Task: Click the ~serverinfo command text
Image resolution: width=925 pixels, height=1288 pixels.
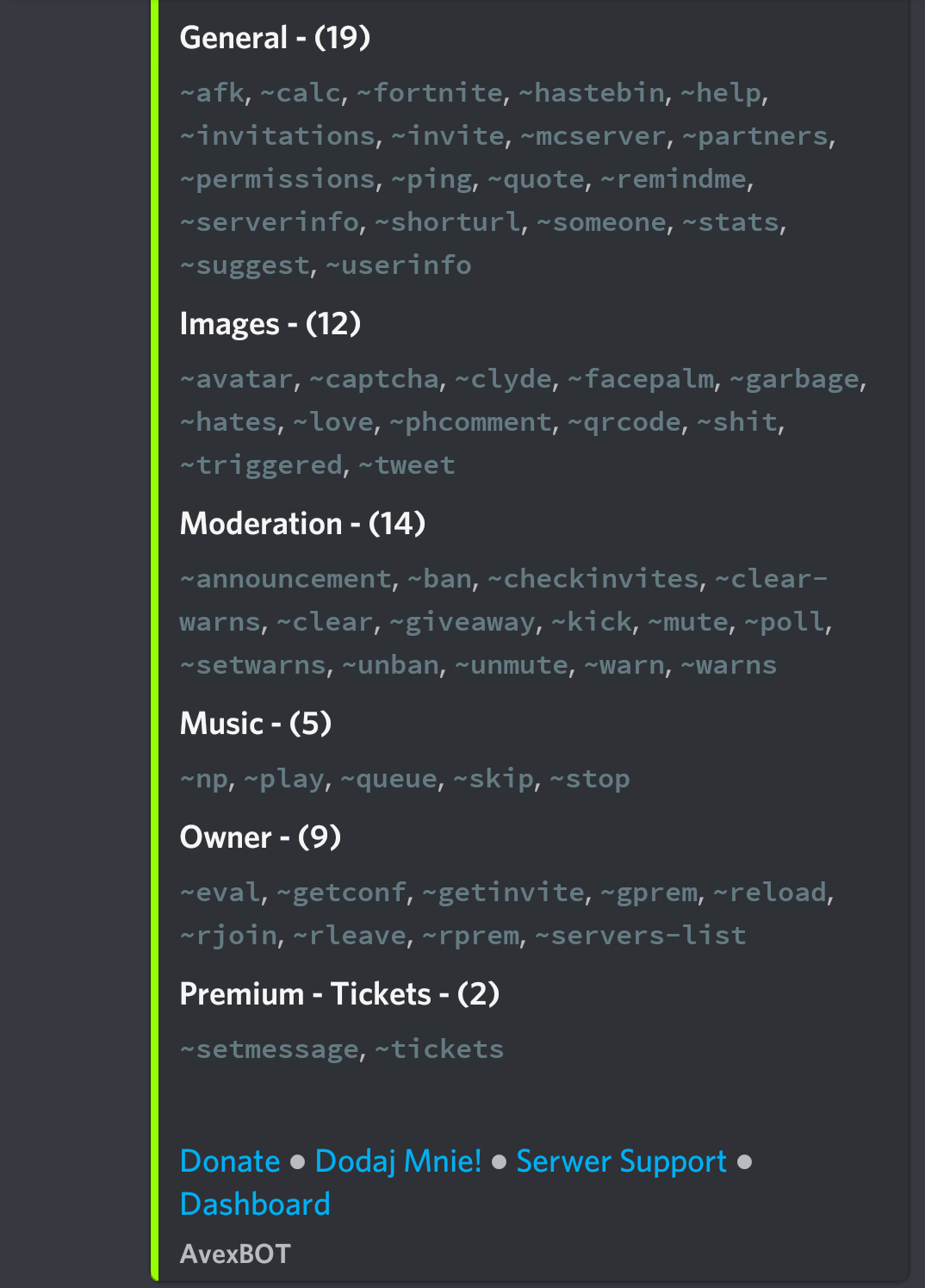Action: [270, 222]
